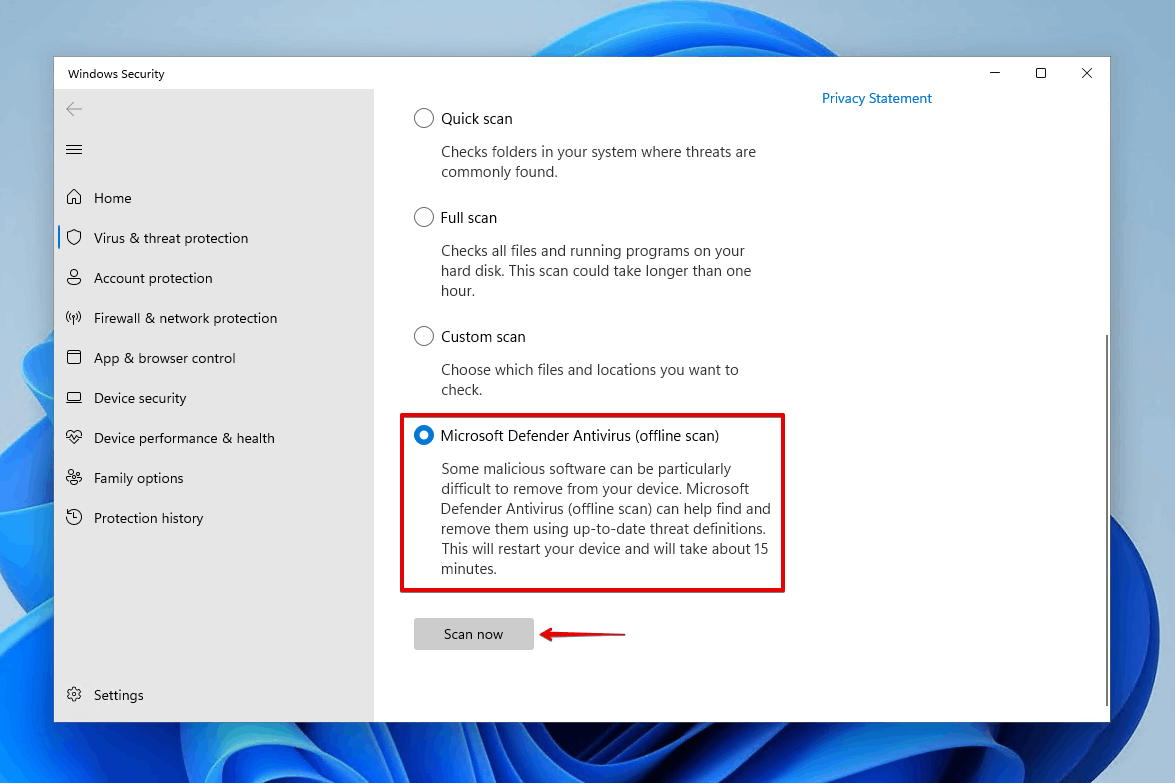Click the Device security laptop icon
The width and height of the screenshot is (1175, 783).
(73, 398)
